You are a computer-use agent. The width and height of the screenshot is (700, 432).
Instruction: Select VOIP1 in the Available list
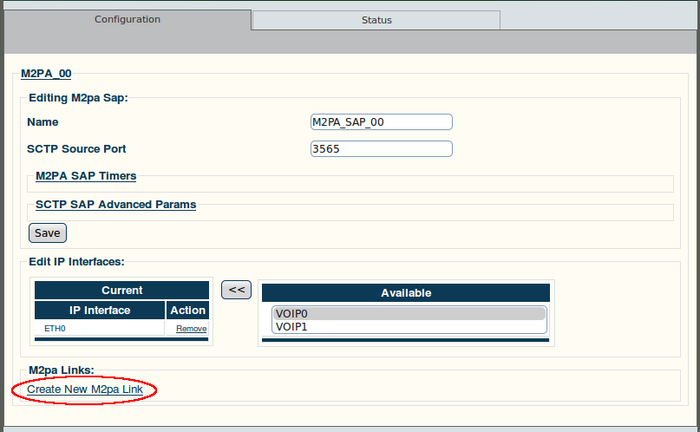click(x=408, y=327)
